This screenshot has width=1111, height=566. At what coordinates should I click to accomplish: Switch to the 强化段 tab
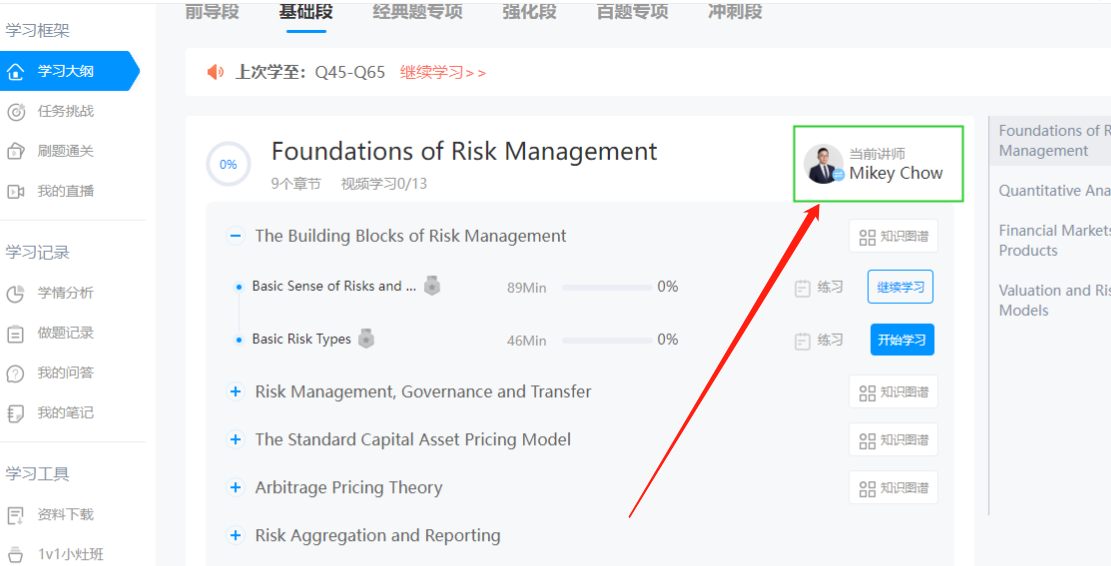click(x=529, y=12)
